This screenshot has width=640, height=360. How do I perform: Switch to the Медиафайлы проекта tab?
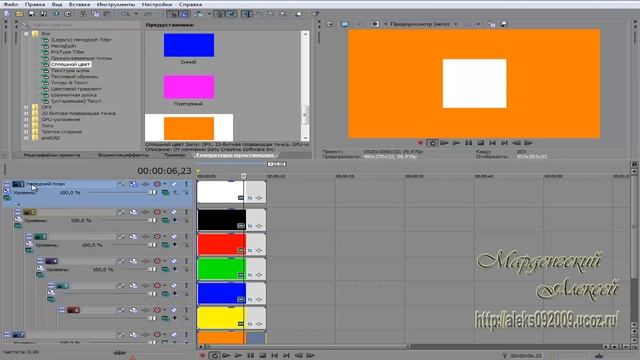pyautogui.click(x=52, y=155)
